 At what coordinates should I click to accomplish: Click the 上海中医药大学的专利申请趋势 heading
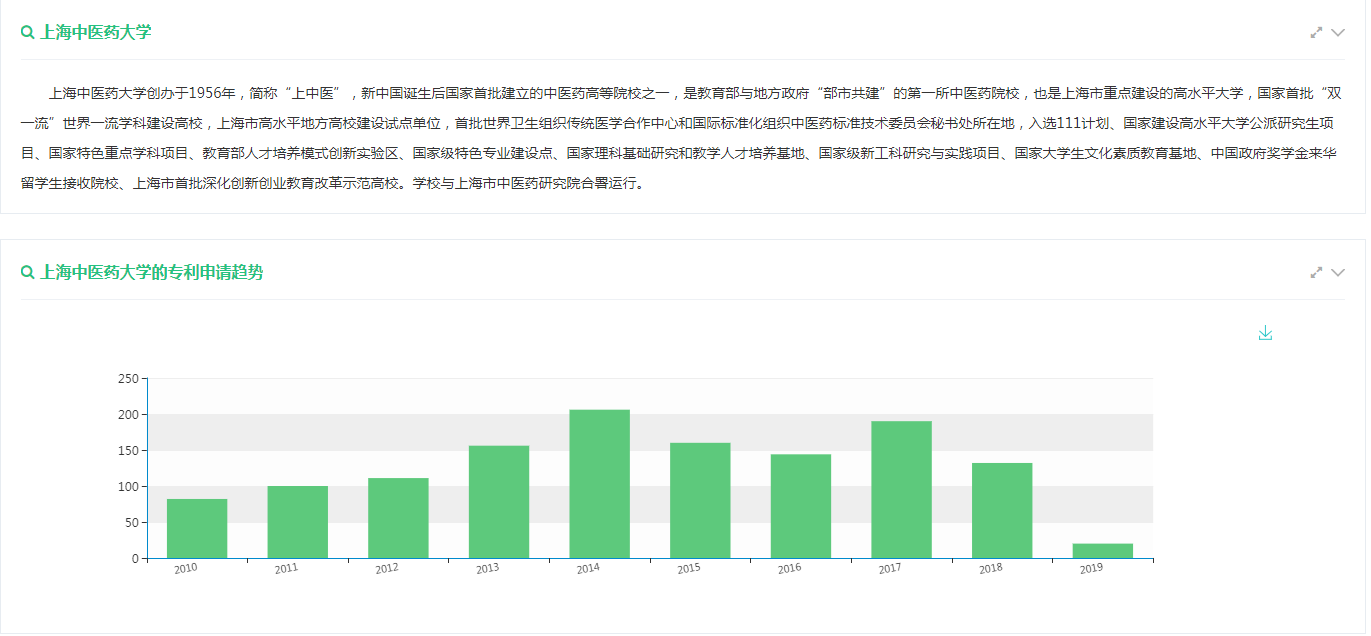click(152, 273)
